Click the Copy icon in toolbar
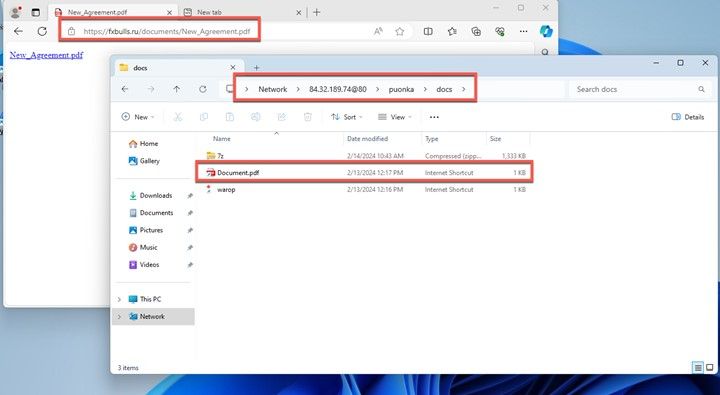The height and width of the screenshot is (395, 720). coord(204,117)
